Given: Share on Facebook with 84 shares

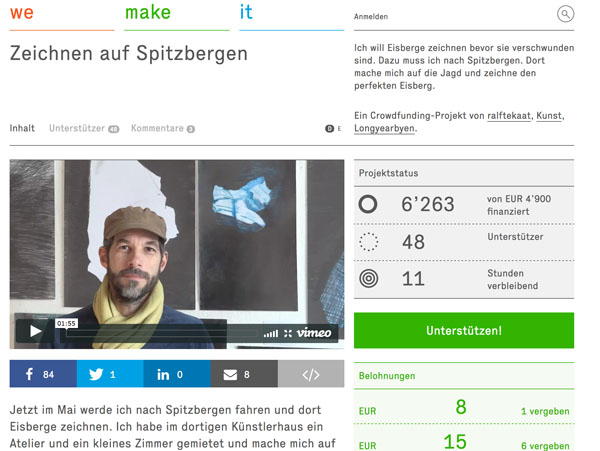Looking at the screenshot, I should coord(43,374).
